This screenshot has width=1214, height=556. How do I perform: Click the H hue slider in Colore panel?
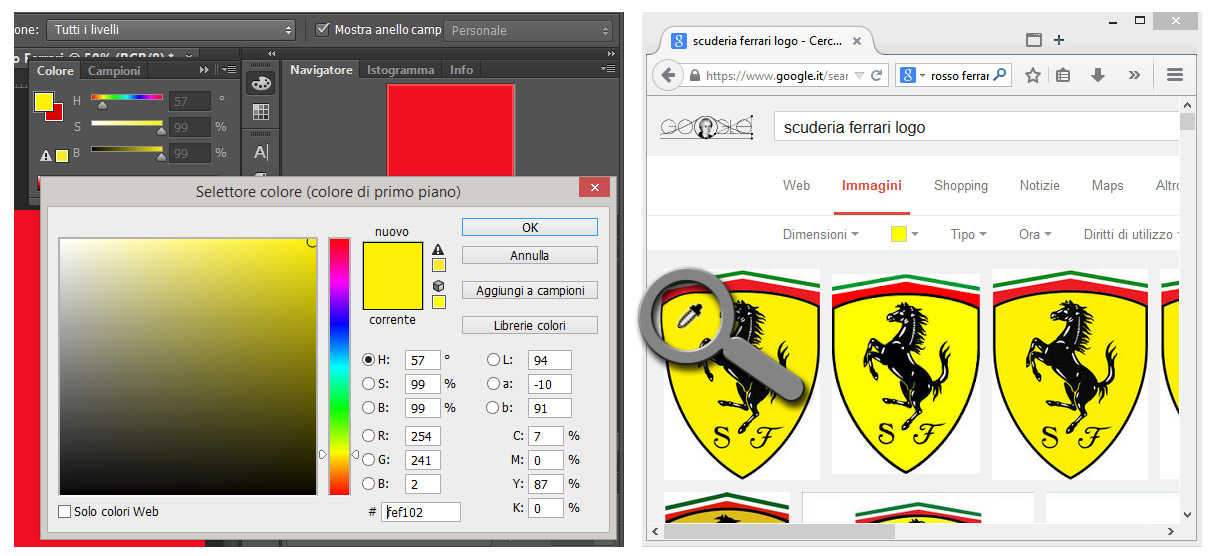tap(127, 98)
